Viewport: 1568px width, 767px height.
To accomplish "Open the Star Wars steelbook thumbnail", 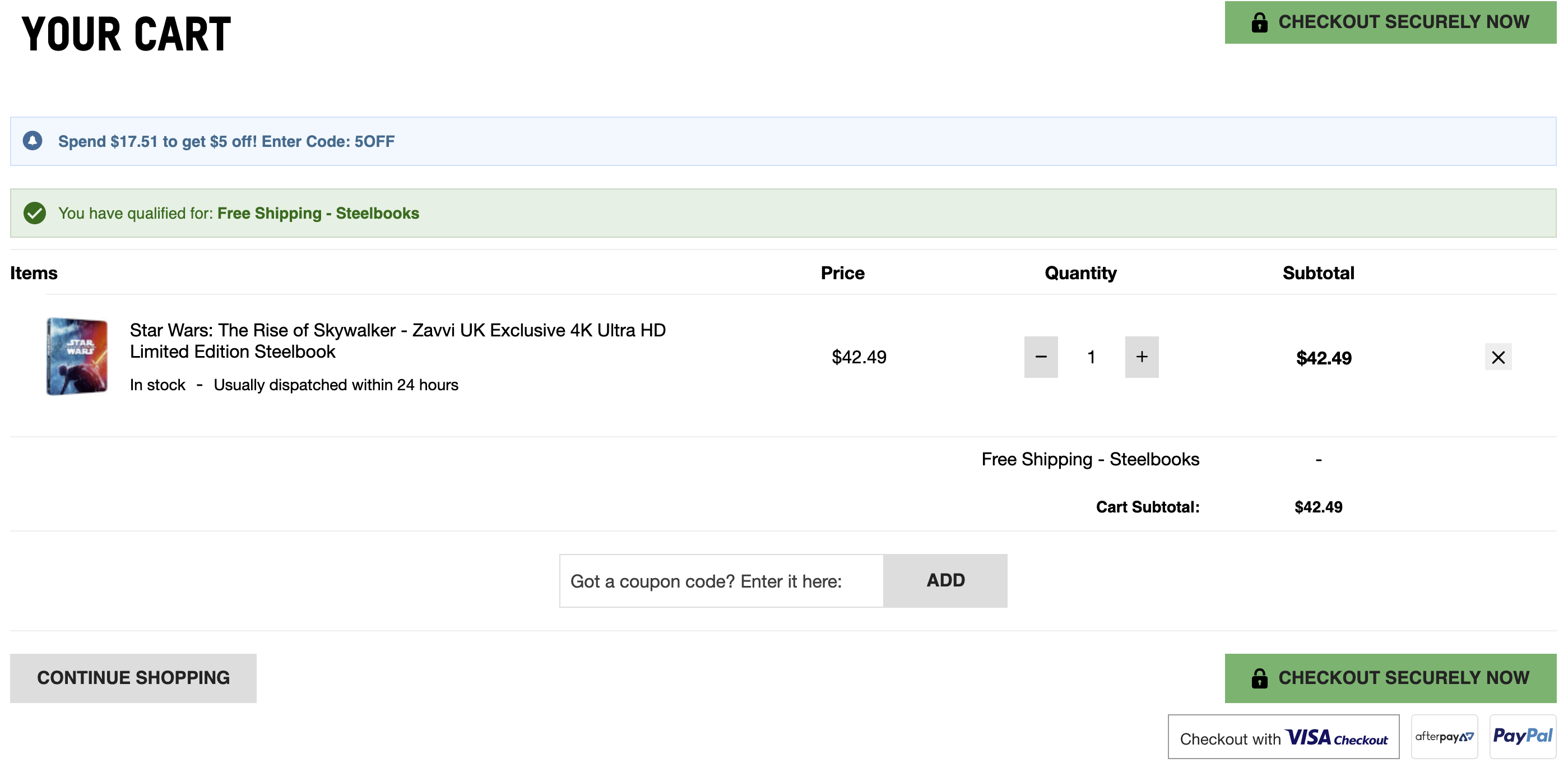I will [x=77, y=357].
